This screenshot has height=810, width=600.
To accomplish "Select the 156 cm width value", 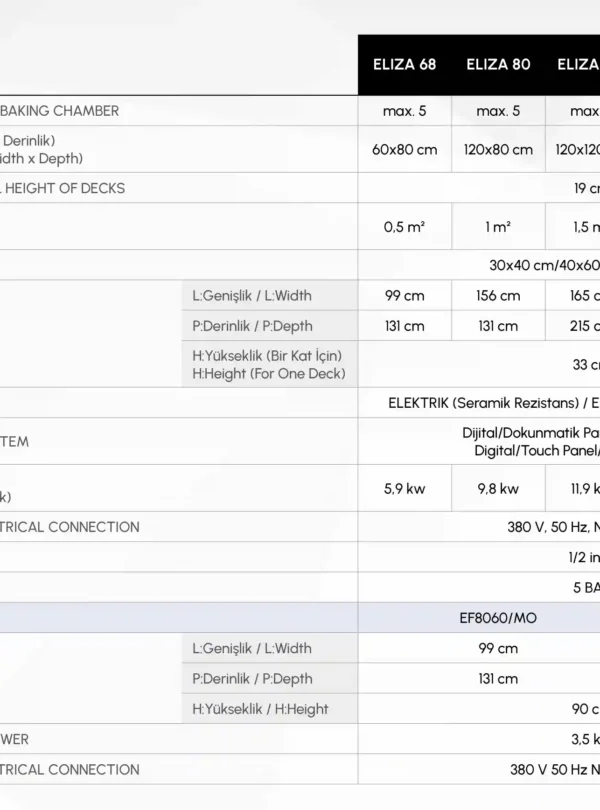I will tap(498, 296).
